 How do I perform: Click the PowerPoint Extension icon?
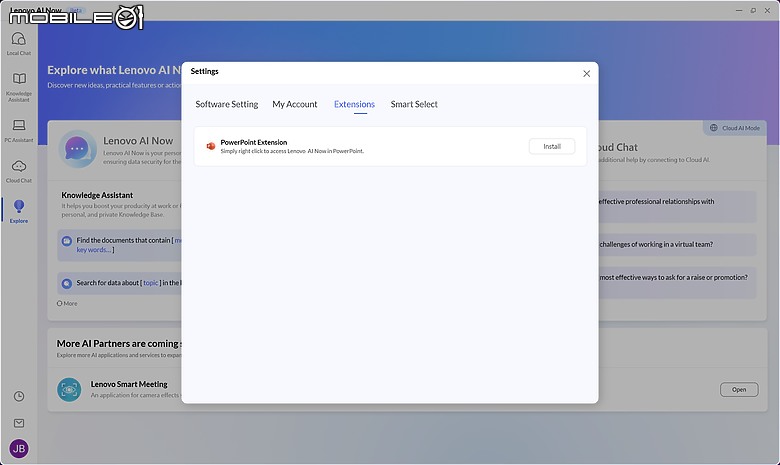210,146
